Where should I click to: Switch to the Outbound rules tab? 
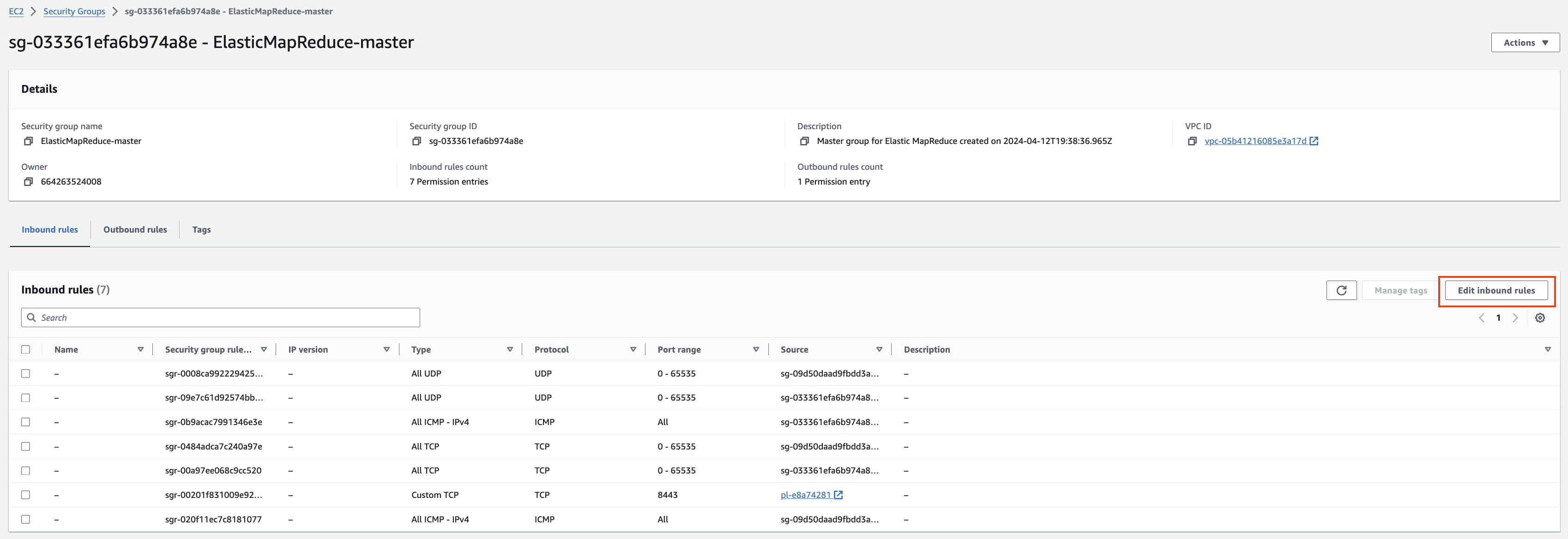pyautogui.click(x=135, y=230)
